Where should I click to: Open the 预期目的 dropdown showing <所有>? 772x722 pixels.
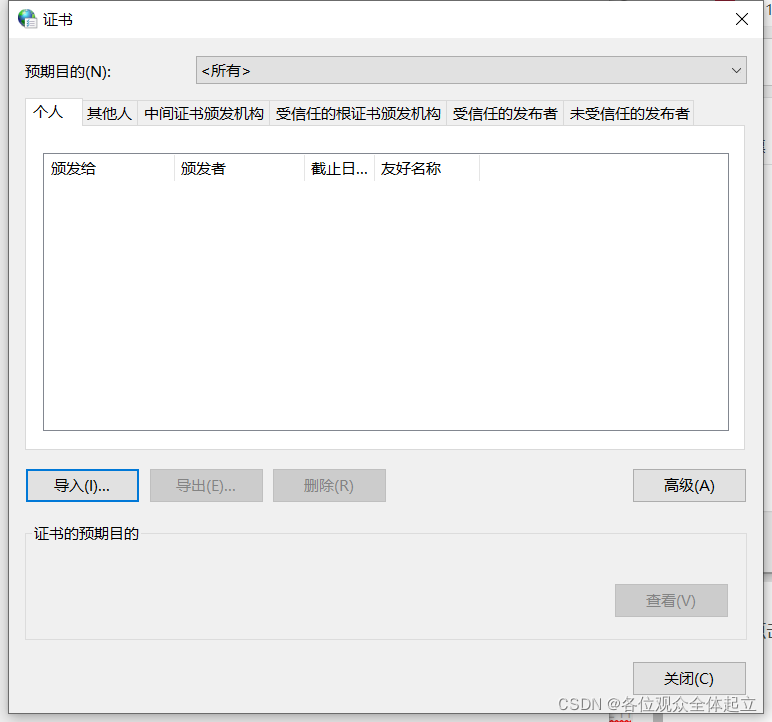pos(471,70)
